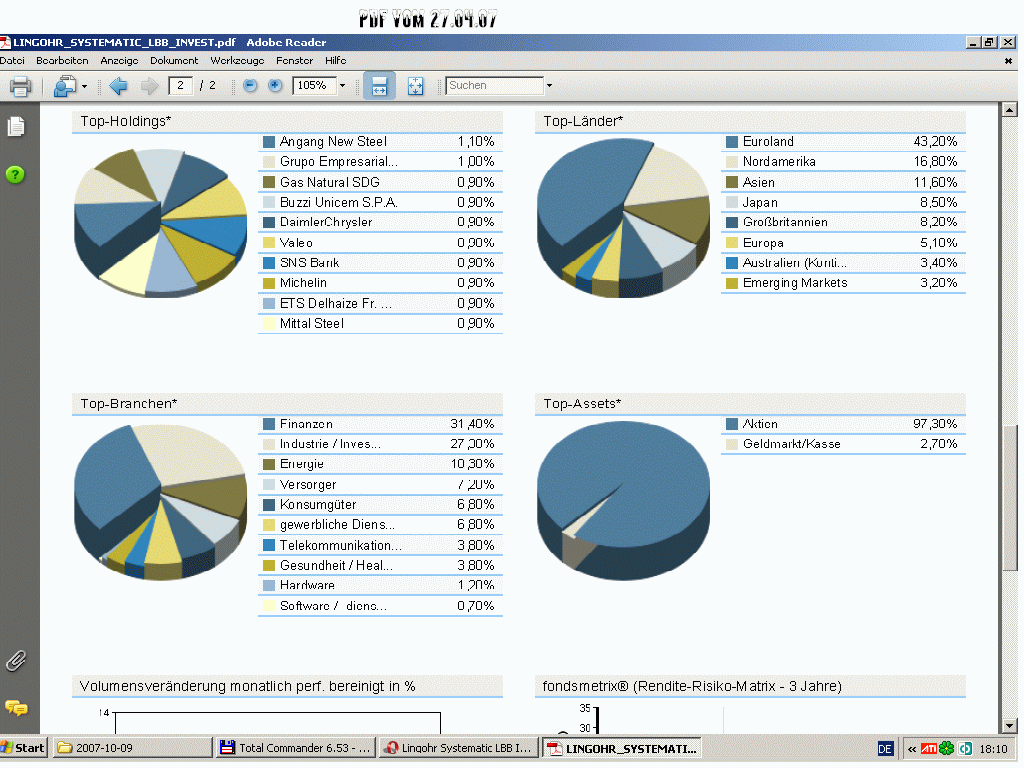
Task: Open the Hilfe menu
Action: 336,61
